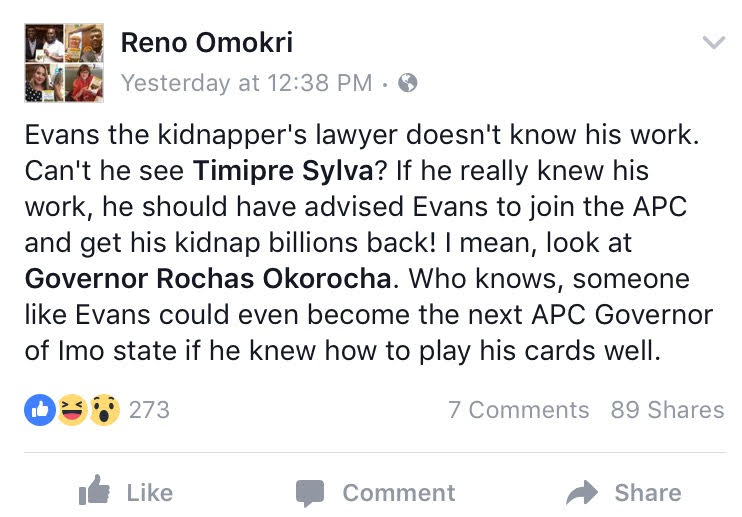Open the 7 Comments list

point(518,410)
